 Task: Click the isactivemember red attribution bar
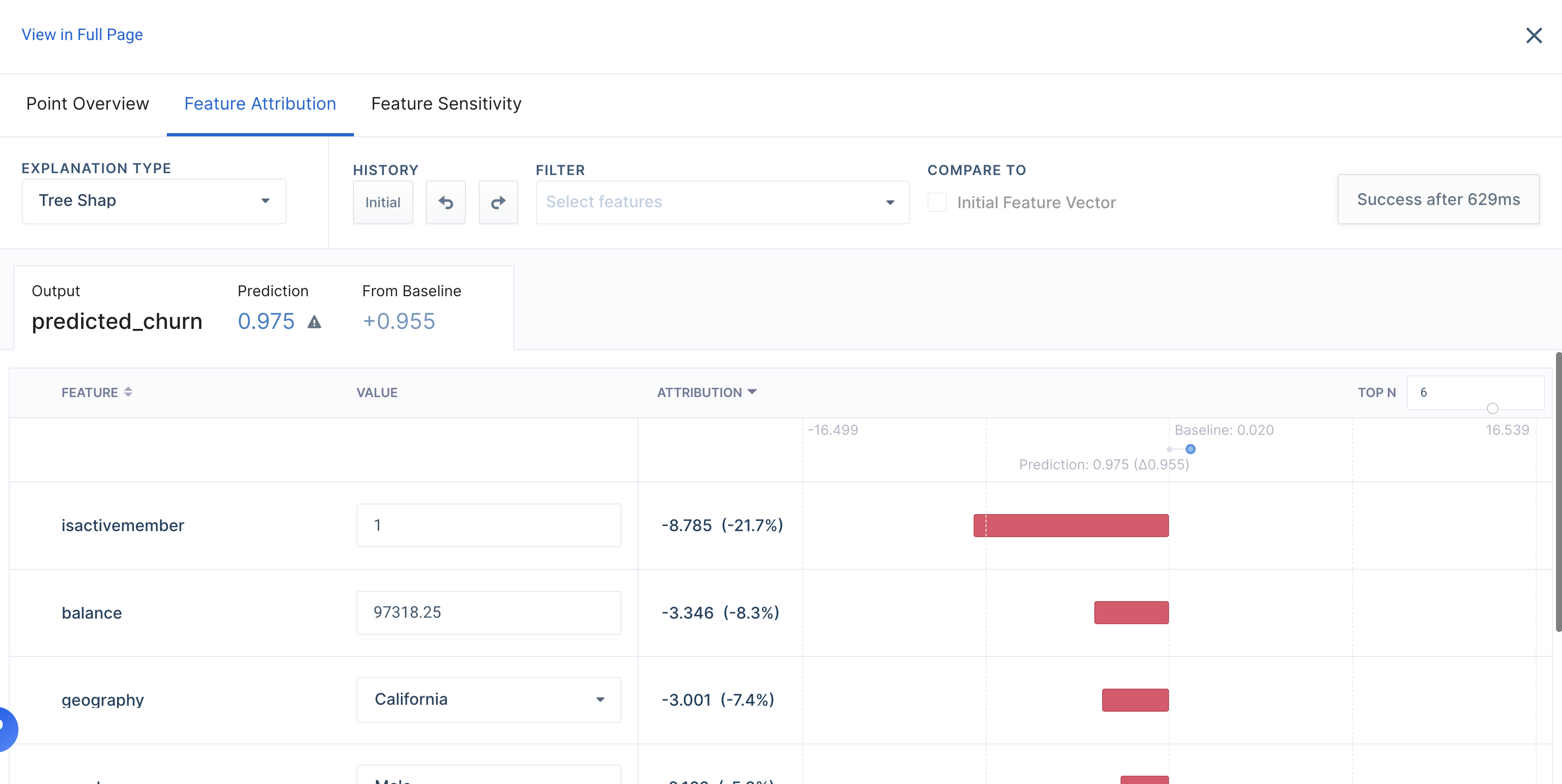tap(1071, 526)
